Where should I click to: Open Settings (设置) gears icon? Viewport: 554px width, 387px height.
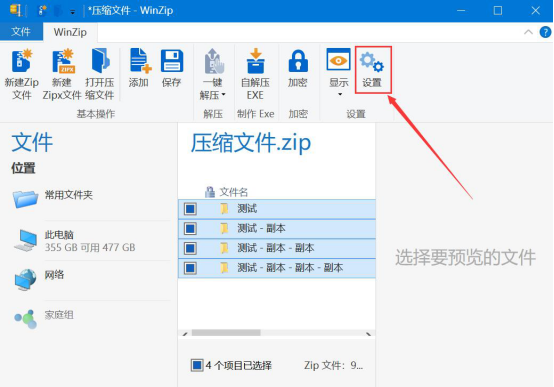click(372, 62)
